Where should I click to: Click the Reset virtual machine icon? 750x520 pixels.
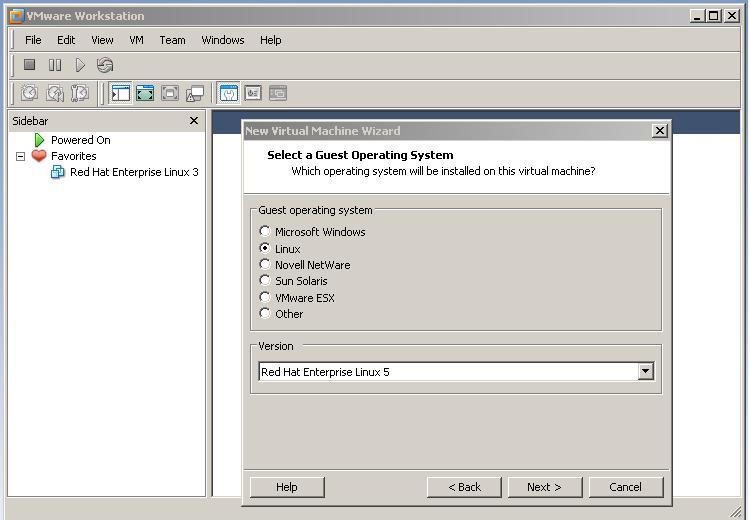click(105, 65)
